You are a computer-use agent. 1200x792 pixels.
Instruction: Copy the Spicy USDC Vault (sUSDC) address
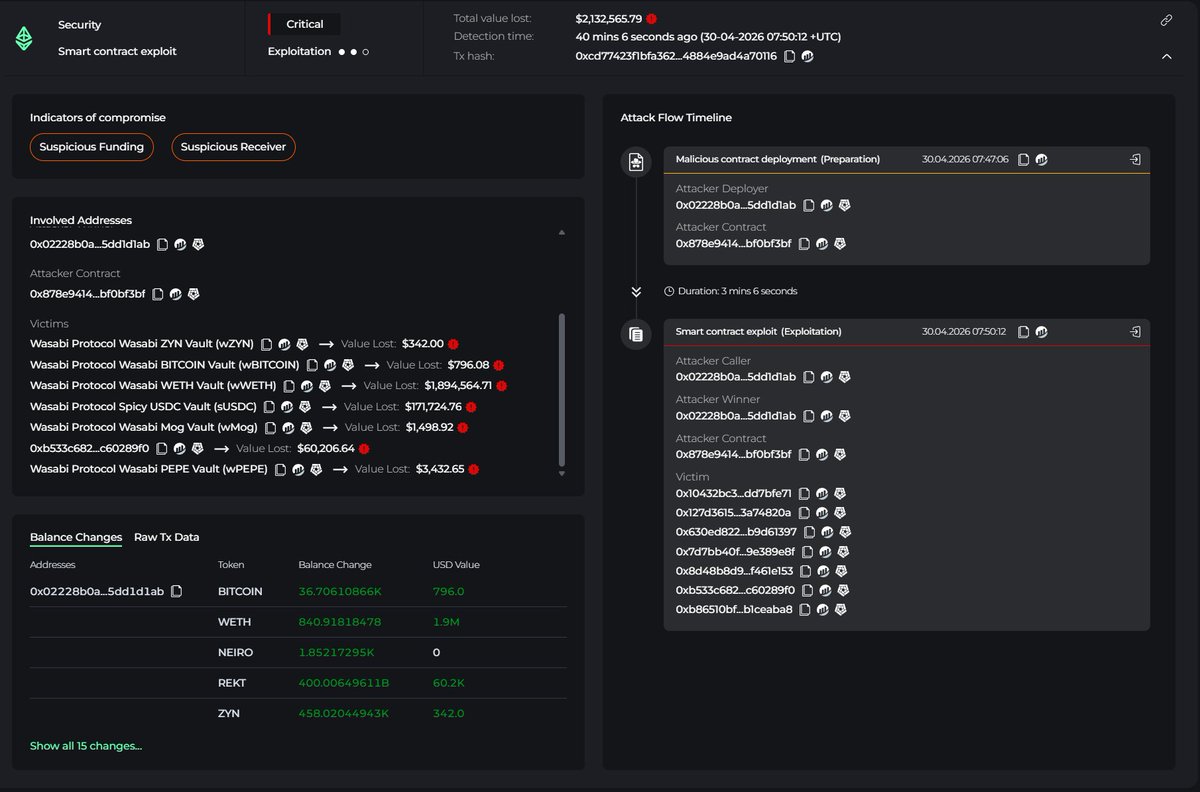[x=270, y=407]
